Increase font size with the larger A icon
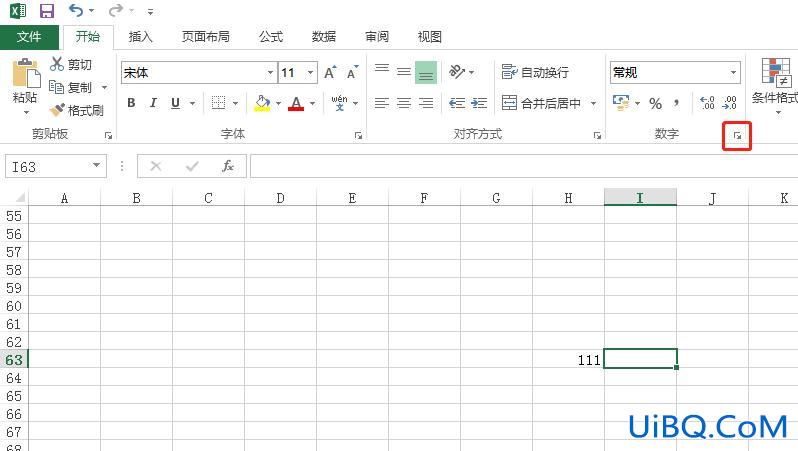Viewport: 798px width, 451px height. [330, 73]
